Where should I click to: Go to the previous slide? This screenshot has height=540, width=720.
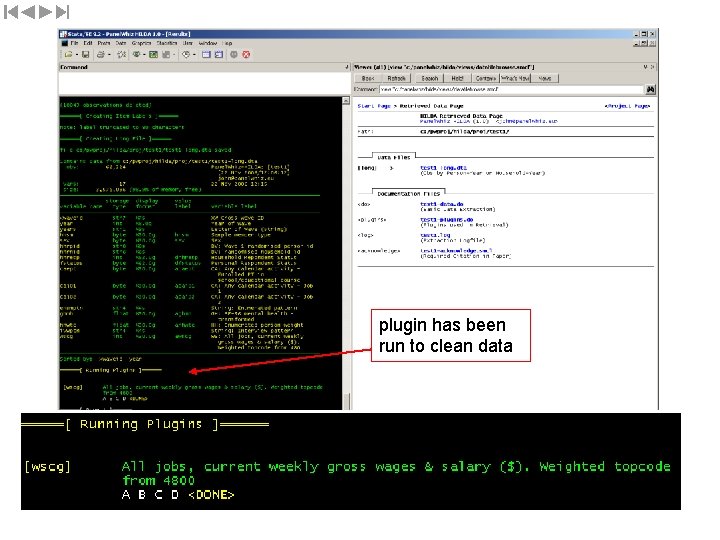(x=28, y=12)
